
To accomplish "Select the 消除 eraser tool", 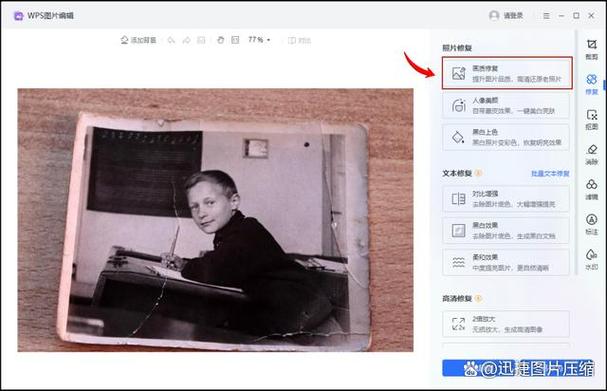I will 592,154.
